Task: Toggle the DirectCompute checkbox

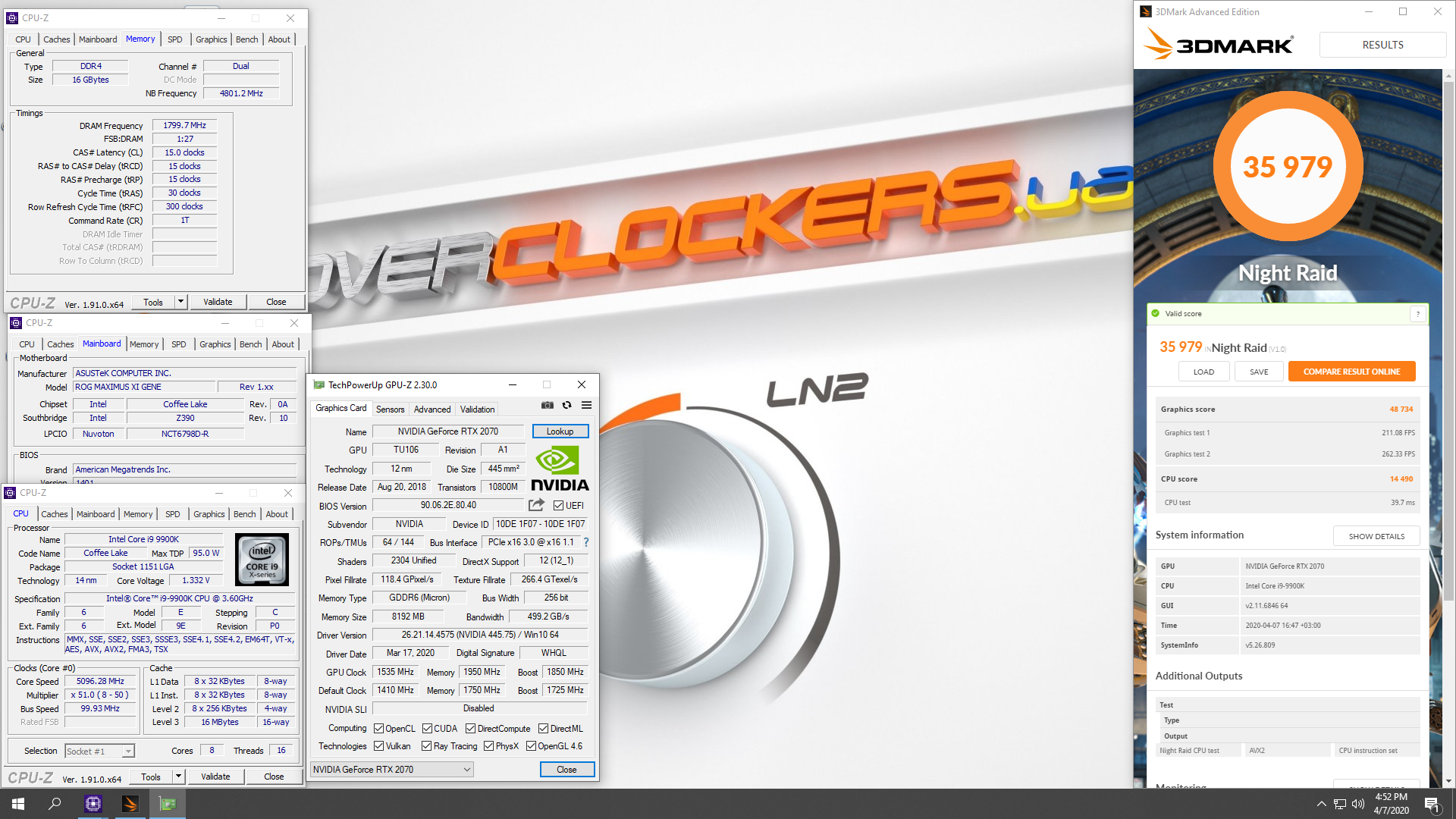Action: coord(470,729)
